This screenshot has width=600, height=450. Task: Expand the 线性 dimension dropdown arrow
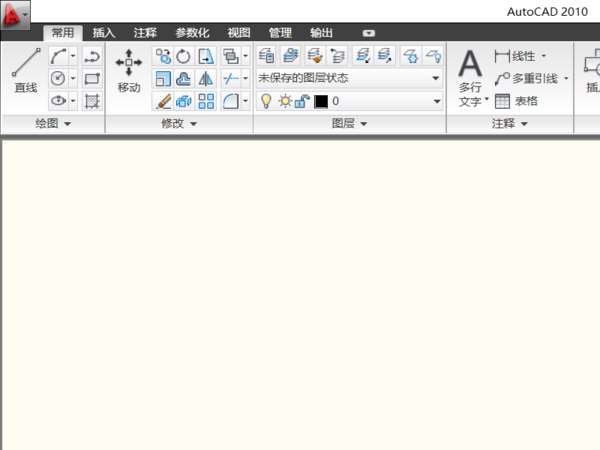pyautogui.click(x=544, y=56)
